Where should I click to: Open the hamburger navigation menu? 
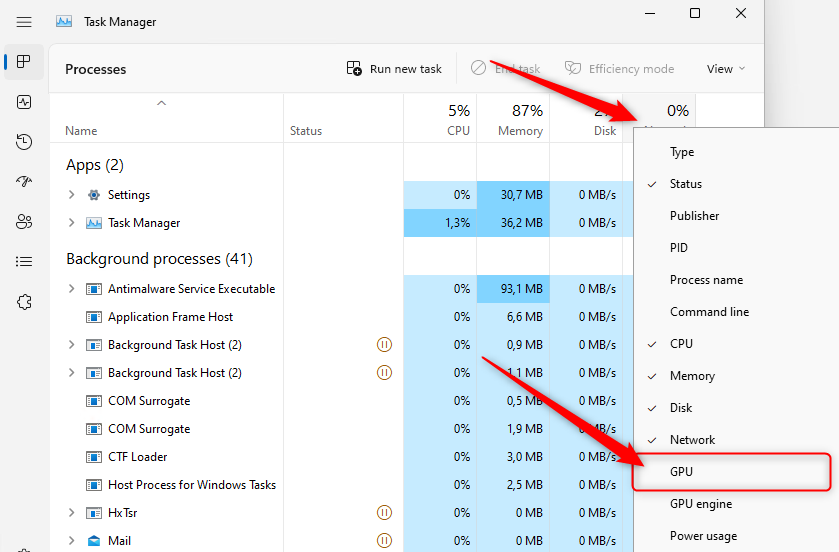click(x=24, y=21)
